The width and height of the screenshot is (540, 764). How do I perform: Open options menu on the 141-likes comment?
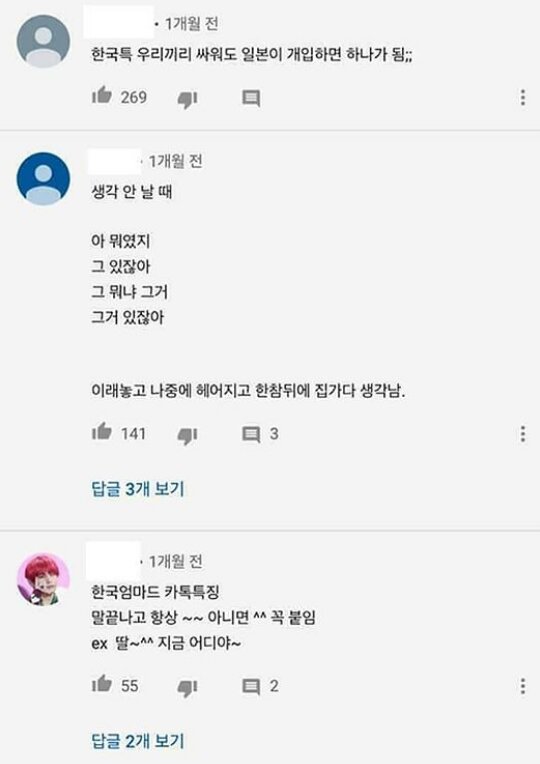tap(522, 434)
